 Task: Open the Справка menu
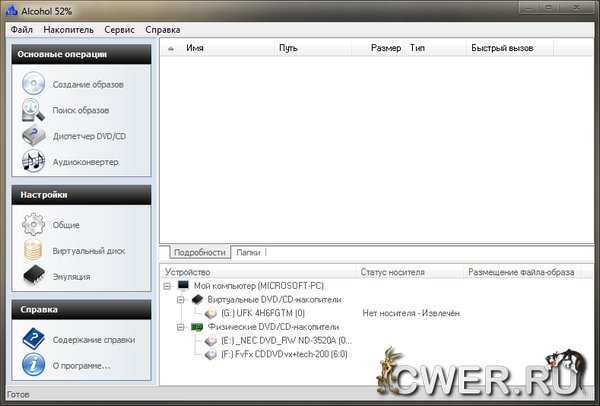pos(163,29)
